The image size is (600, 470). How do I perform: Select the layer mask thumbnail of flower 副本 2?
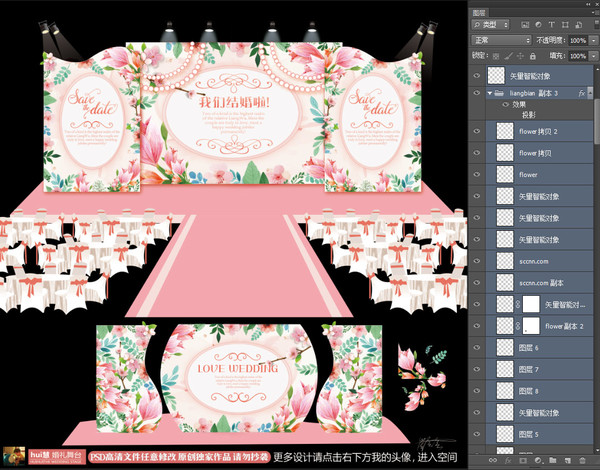(x=531, y=326)
